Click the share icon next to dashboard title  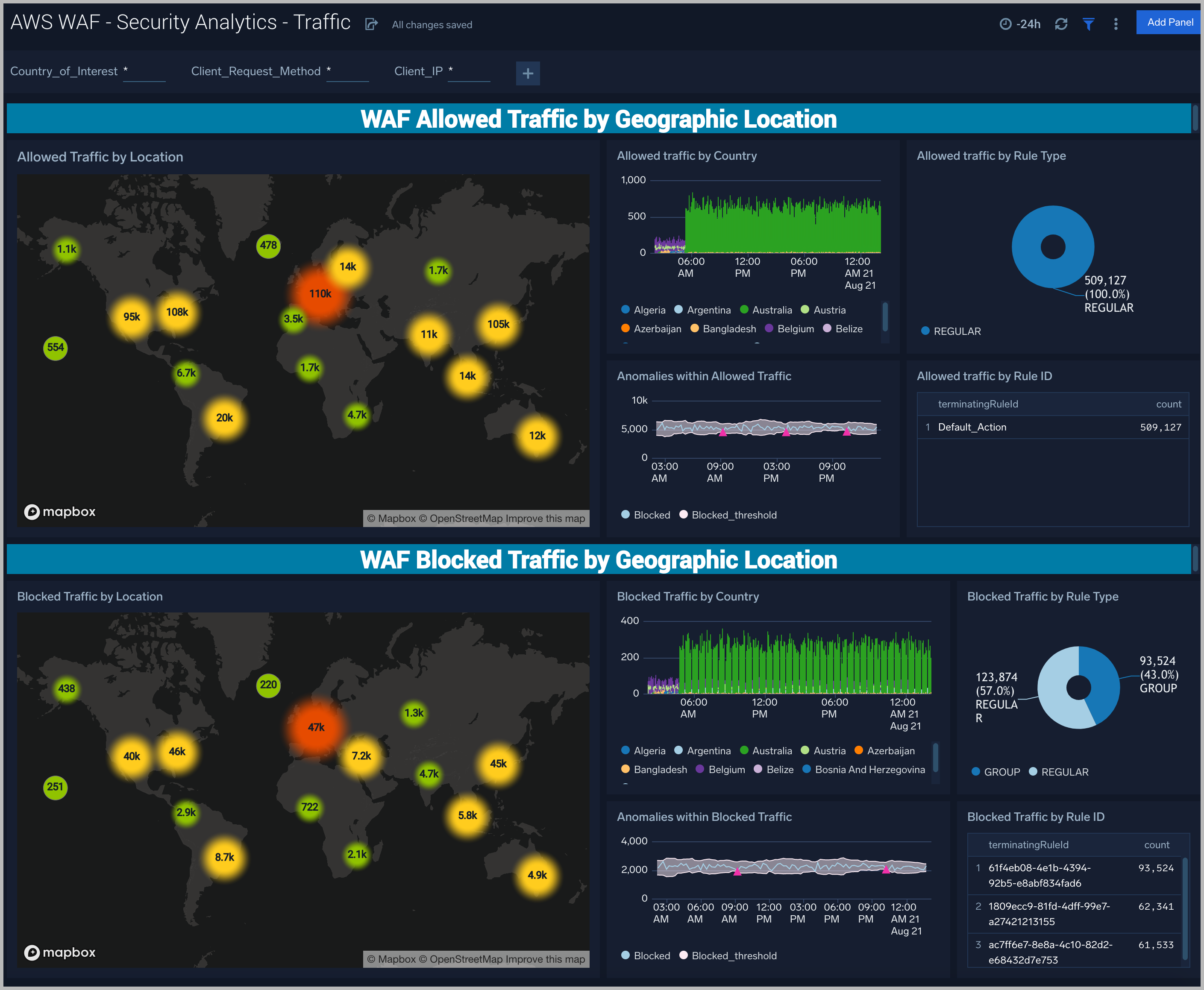(x=373, y=24)
